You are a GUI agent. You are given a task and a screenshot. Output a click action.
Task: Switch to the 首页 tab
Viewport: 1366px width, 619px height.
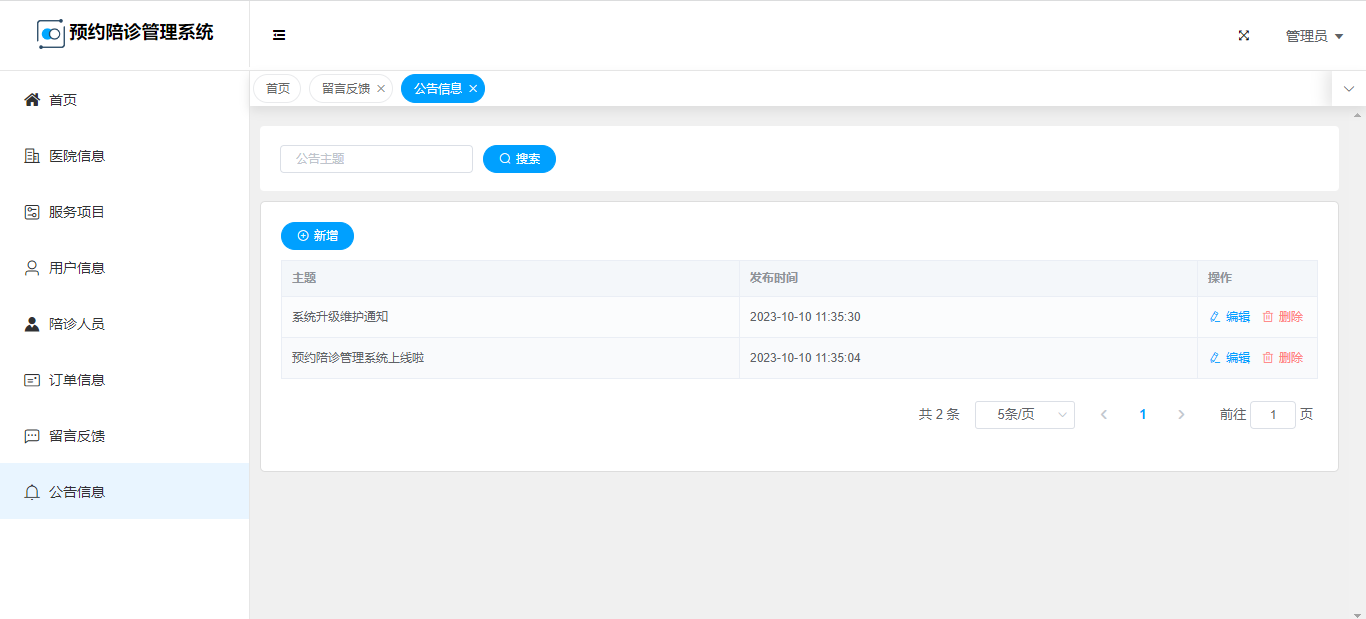(x=277, y=89)
